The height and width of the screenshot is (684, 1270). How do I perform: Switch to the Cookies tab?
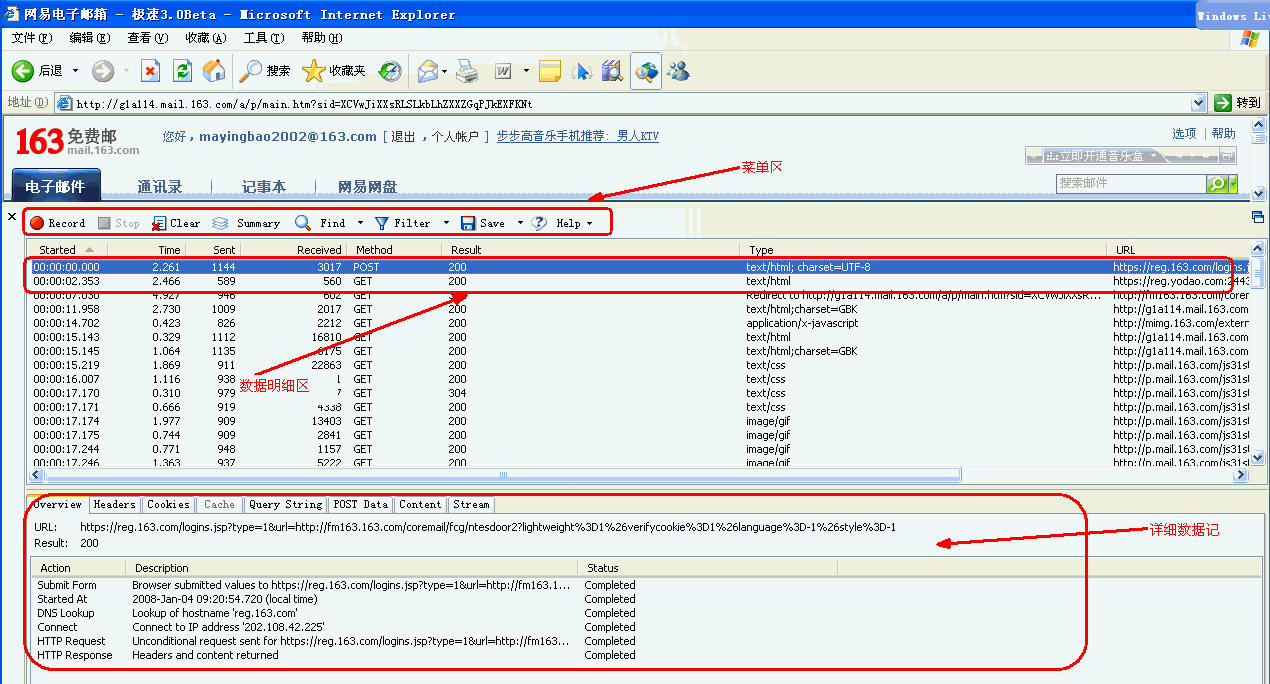pos(168,504)
